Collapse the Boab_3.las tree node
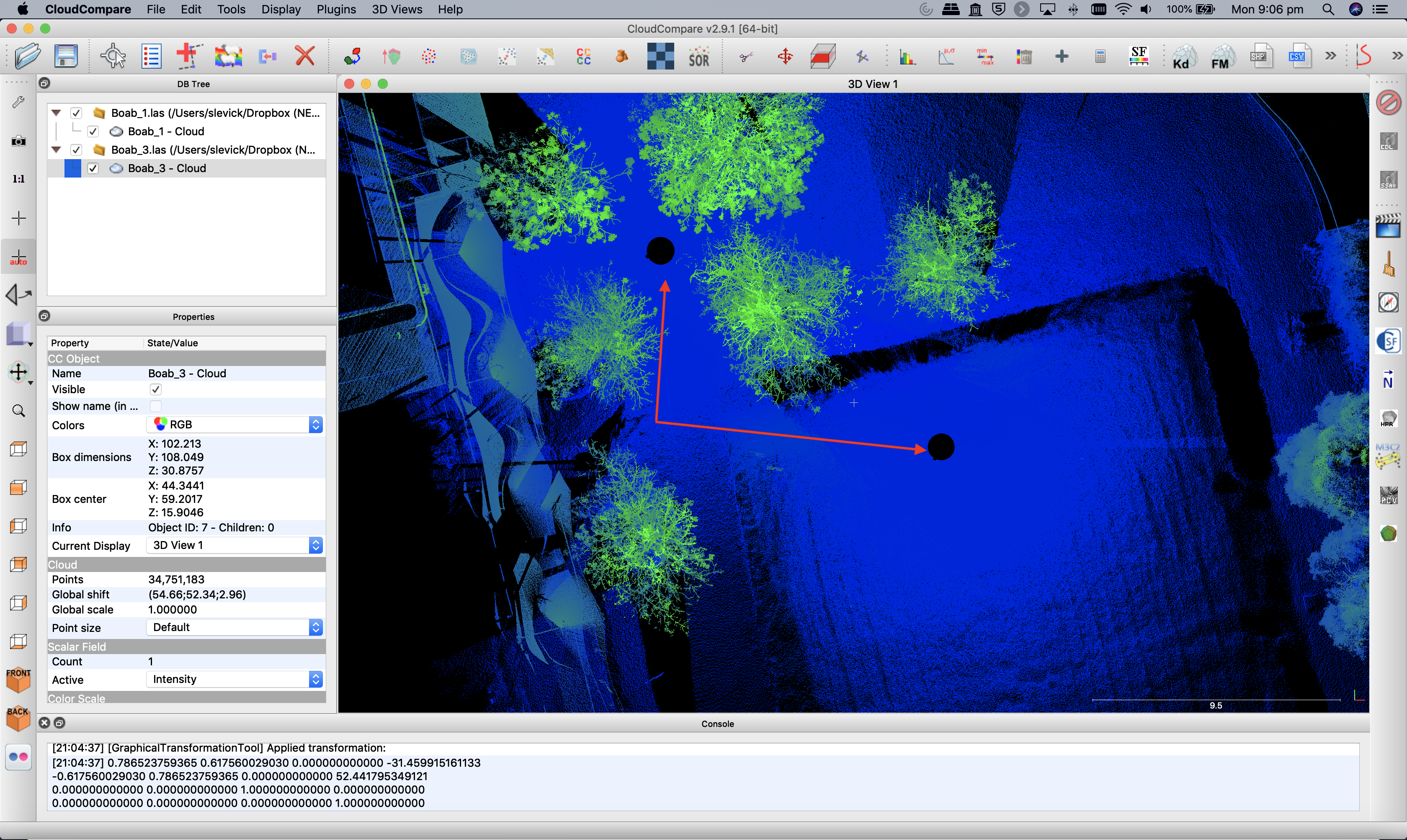 (56, 150)
